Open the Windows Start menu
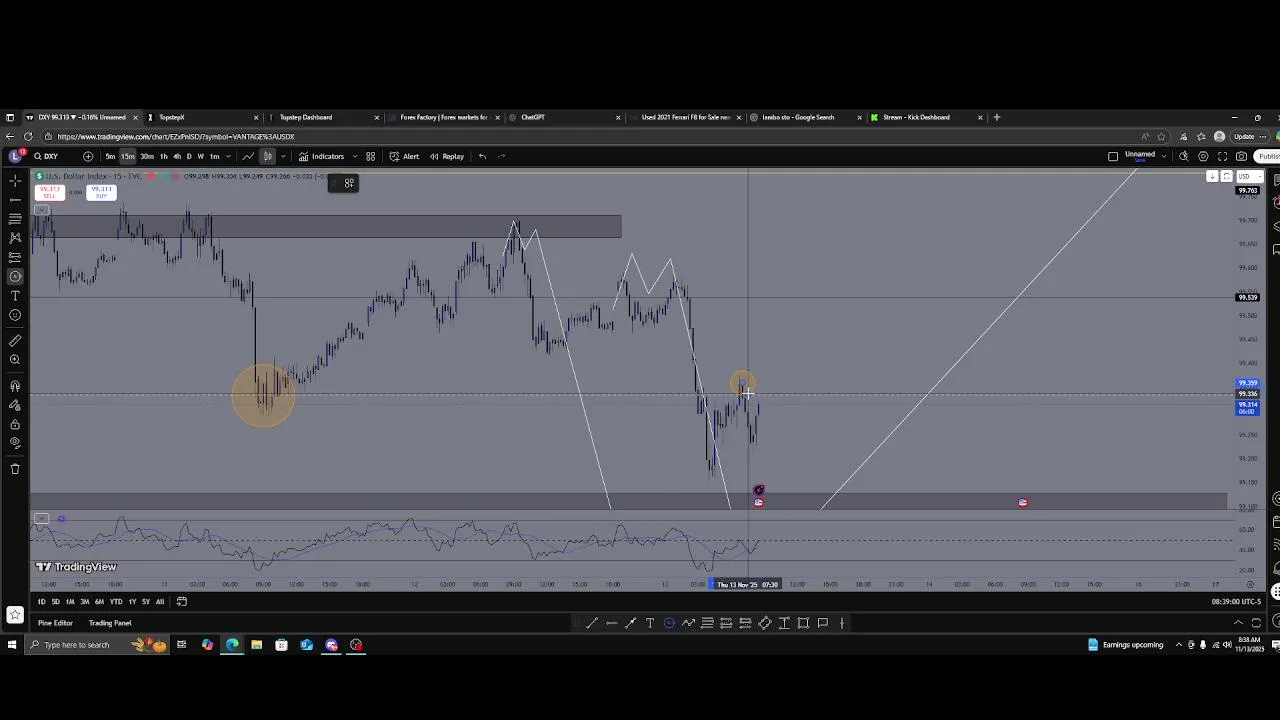Image resolution: width=1280 pixels, height=720 pixels. point(12,645)
